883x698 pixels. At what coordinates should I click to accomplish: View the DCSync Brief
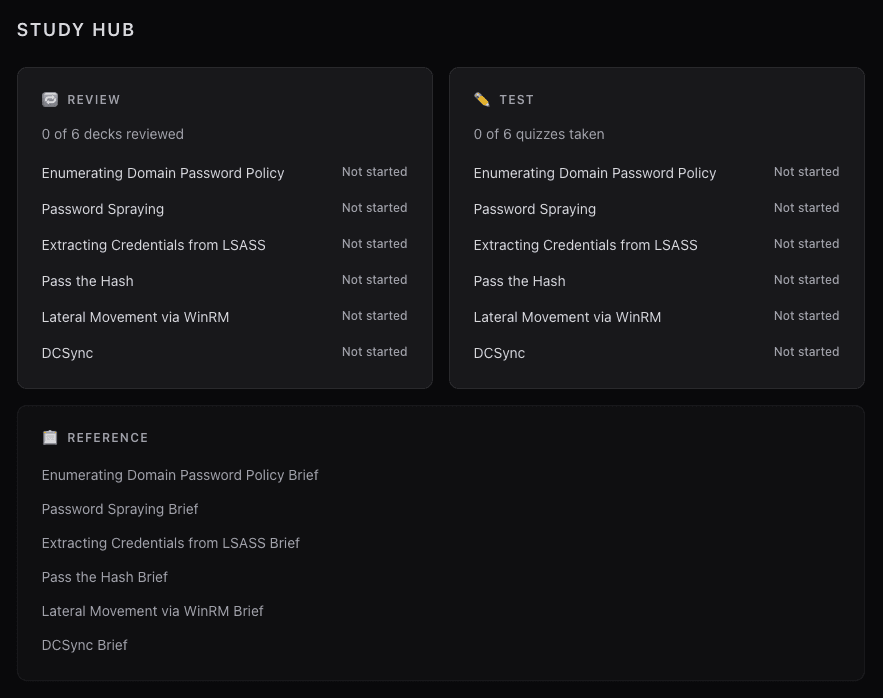tap(84, 645)
